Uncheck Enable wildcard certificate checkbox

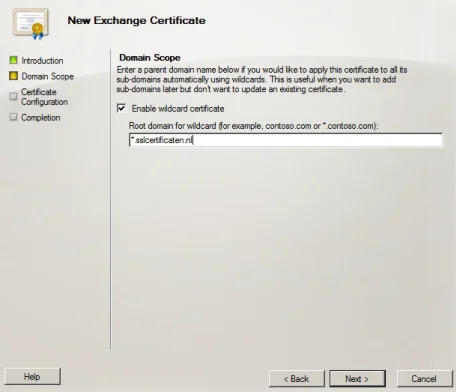[x=121, y=108]
